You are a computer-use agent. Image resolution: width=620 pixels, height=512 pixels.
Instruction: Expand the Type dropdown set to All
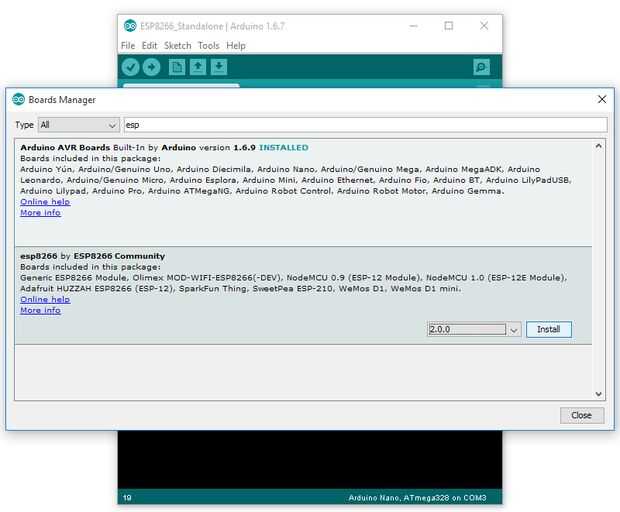(79, 125)
